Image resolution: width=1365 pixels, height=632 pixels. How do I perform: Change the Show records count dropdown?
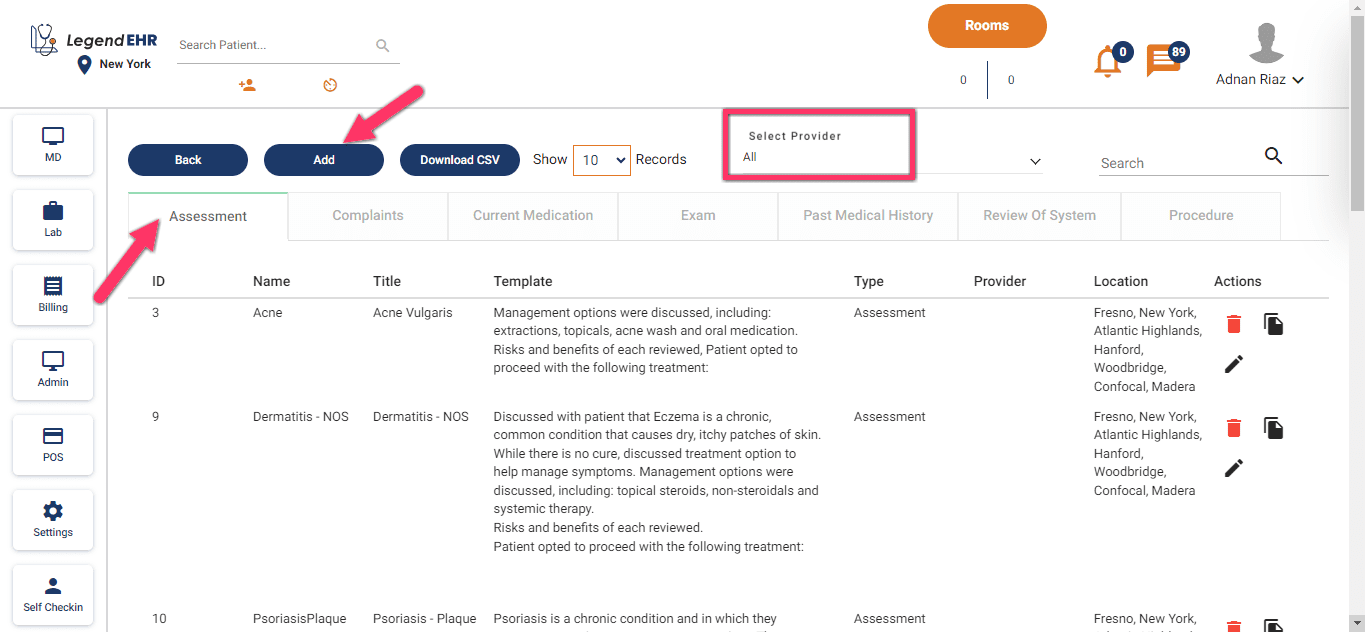point(601,159)
